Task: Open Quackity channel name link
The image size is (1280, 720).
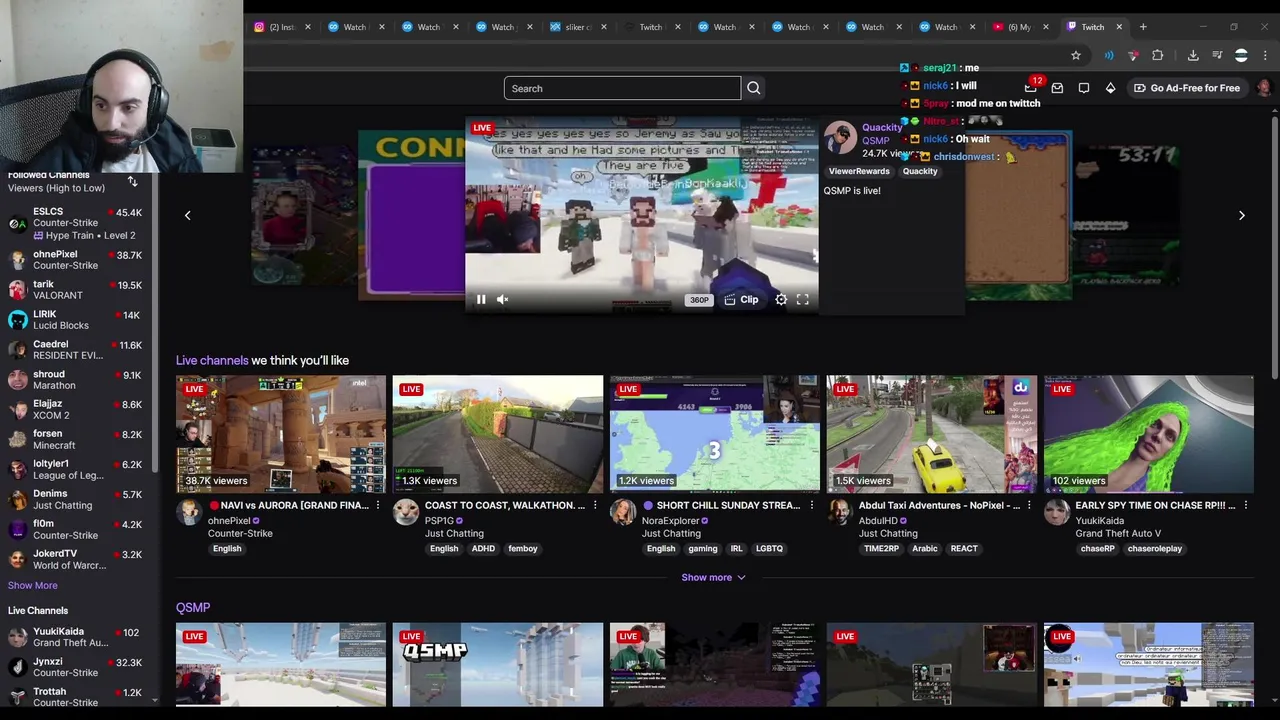Action: (882, 127)
